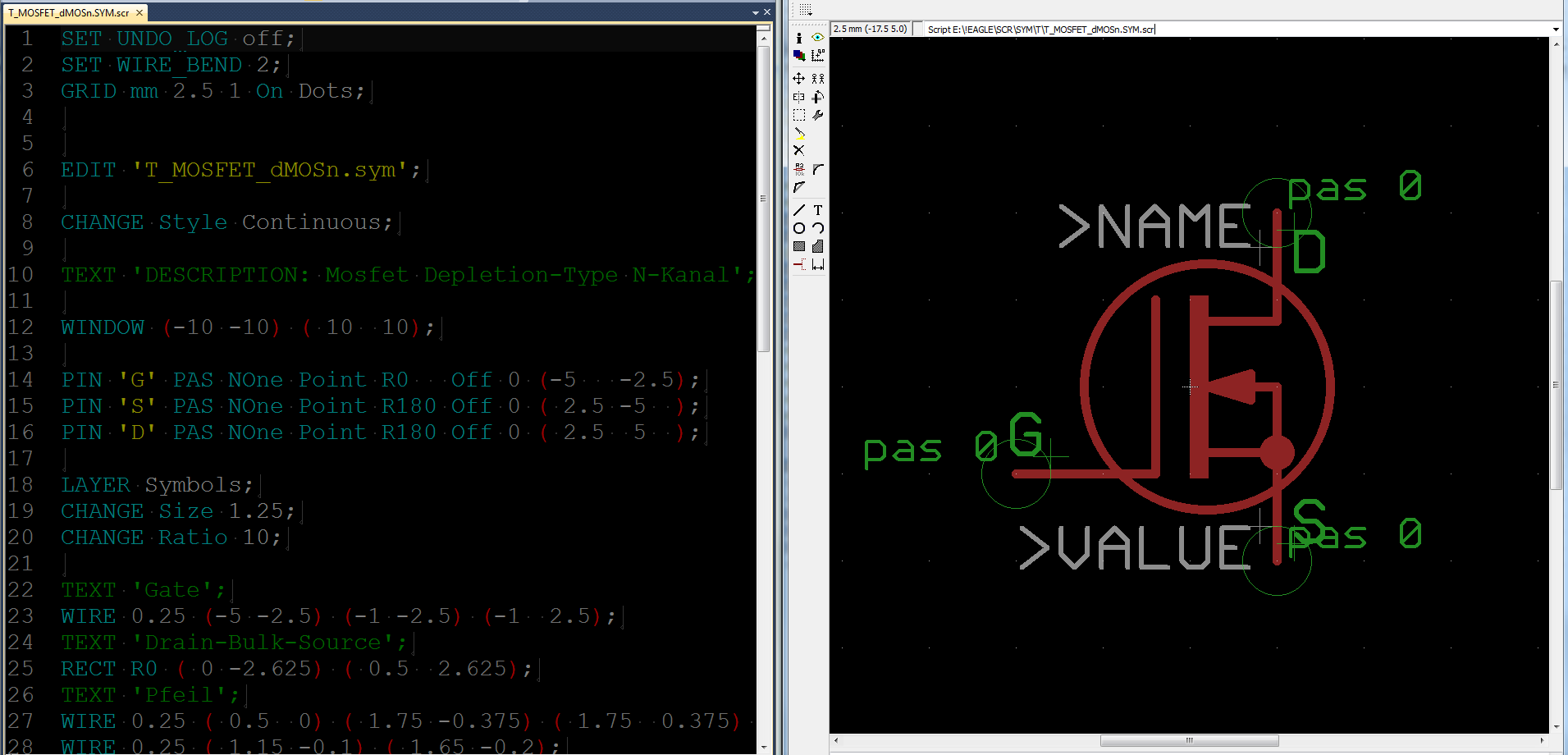Click the canvas scroll left arrow
1568x755 pixels.
pyautogui.click(x=836, y=740)
